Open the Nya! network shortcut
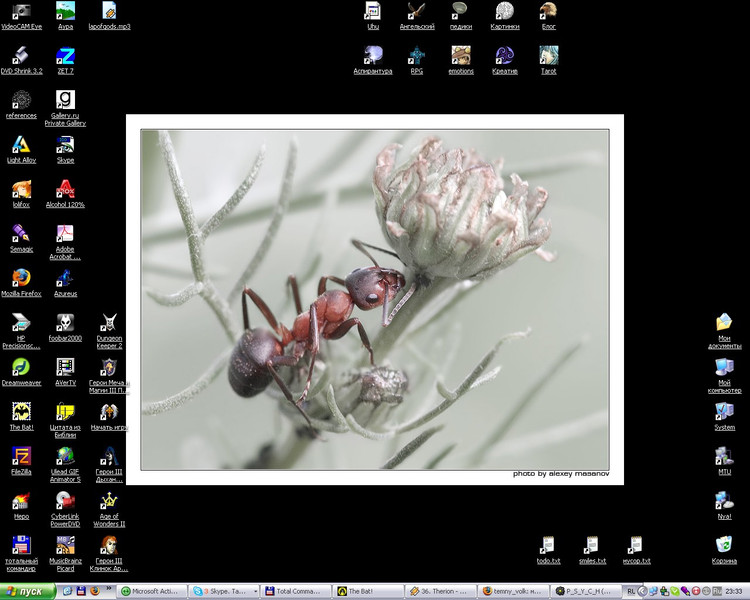Image resolution: width=750 pixels, height=600 pixels. click(x=724, y=506)
